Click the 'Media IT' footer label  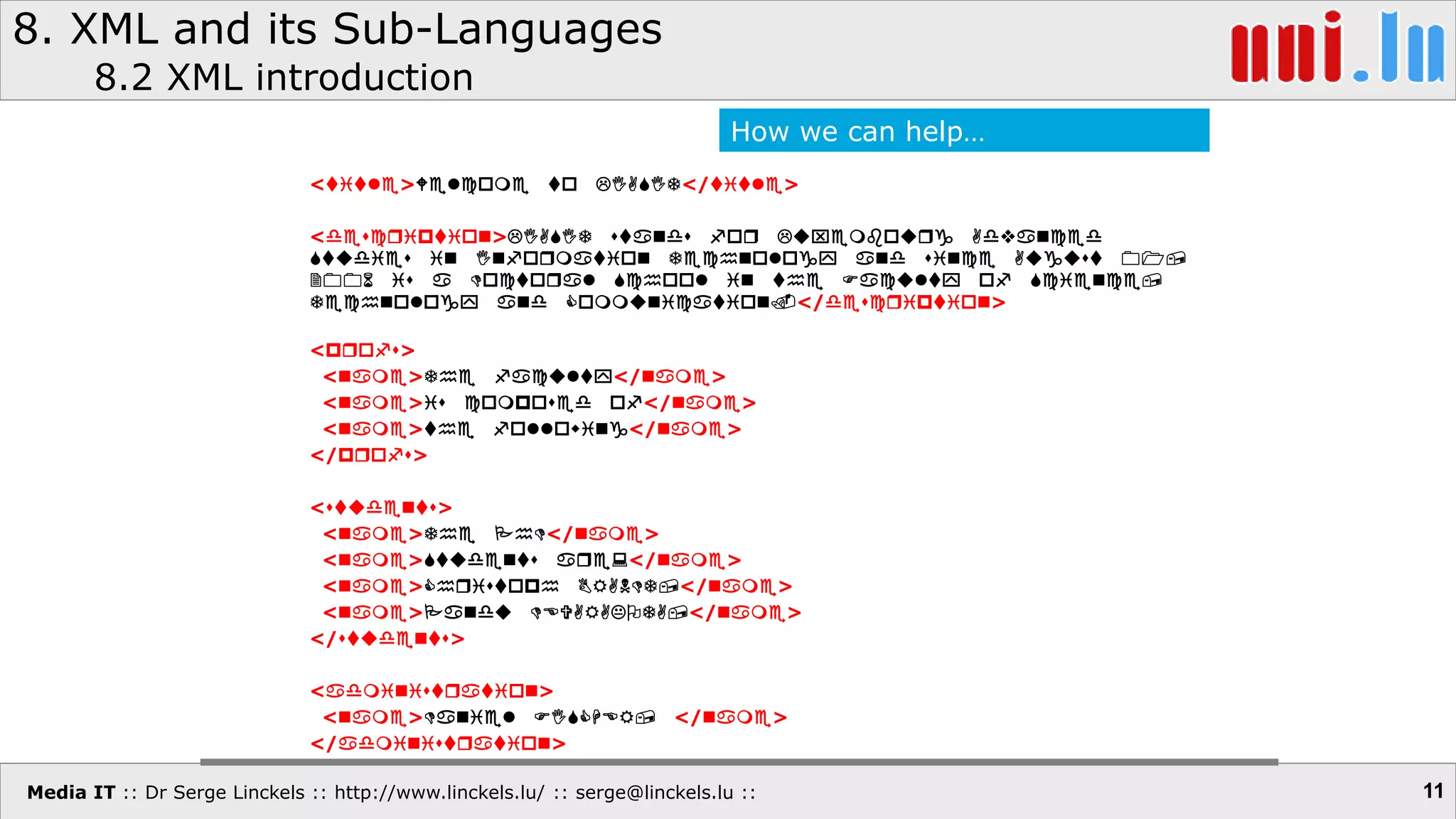pos(71,792)
